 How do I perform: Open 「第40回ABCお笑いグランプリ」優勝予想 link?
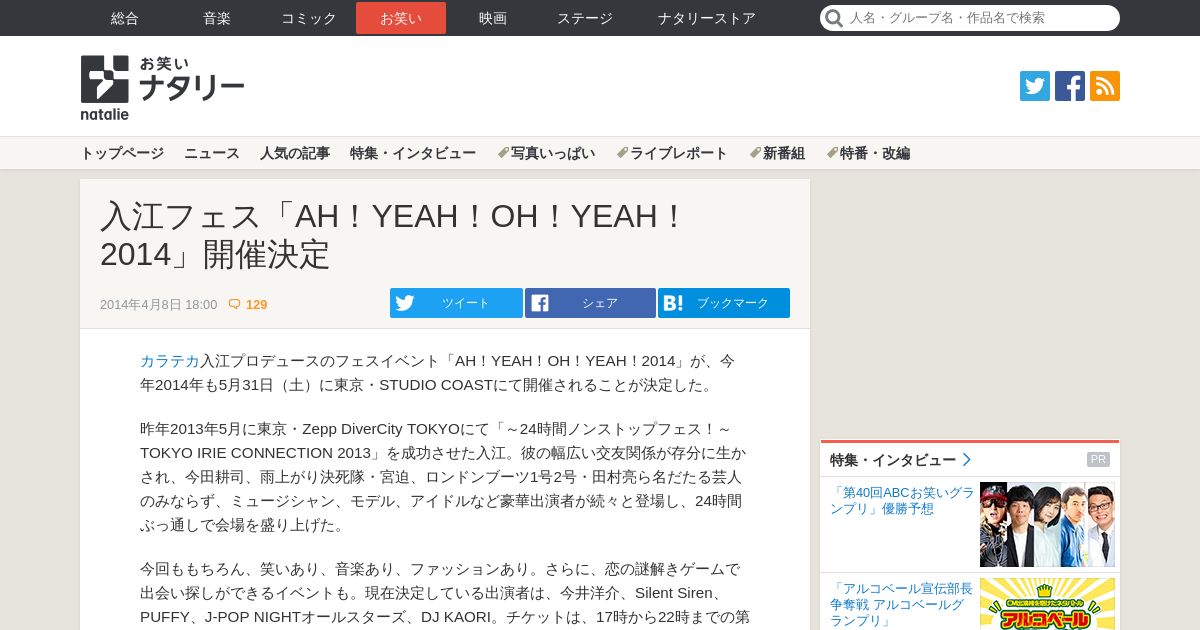pyautogui.click(x=902, y=501)
